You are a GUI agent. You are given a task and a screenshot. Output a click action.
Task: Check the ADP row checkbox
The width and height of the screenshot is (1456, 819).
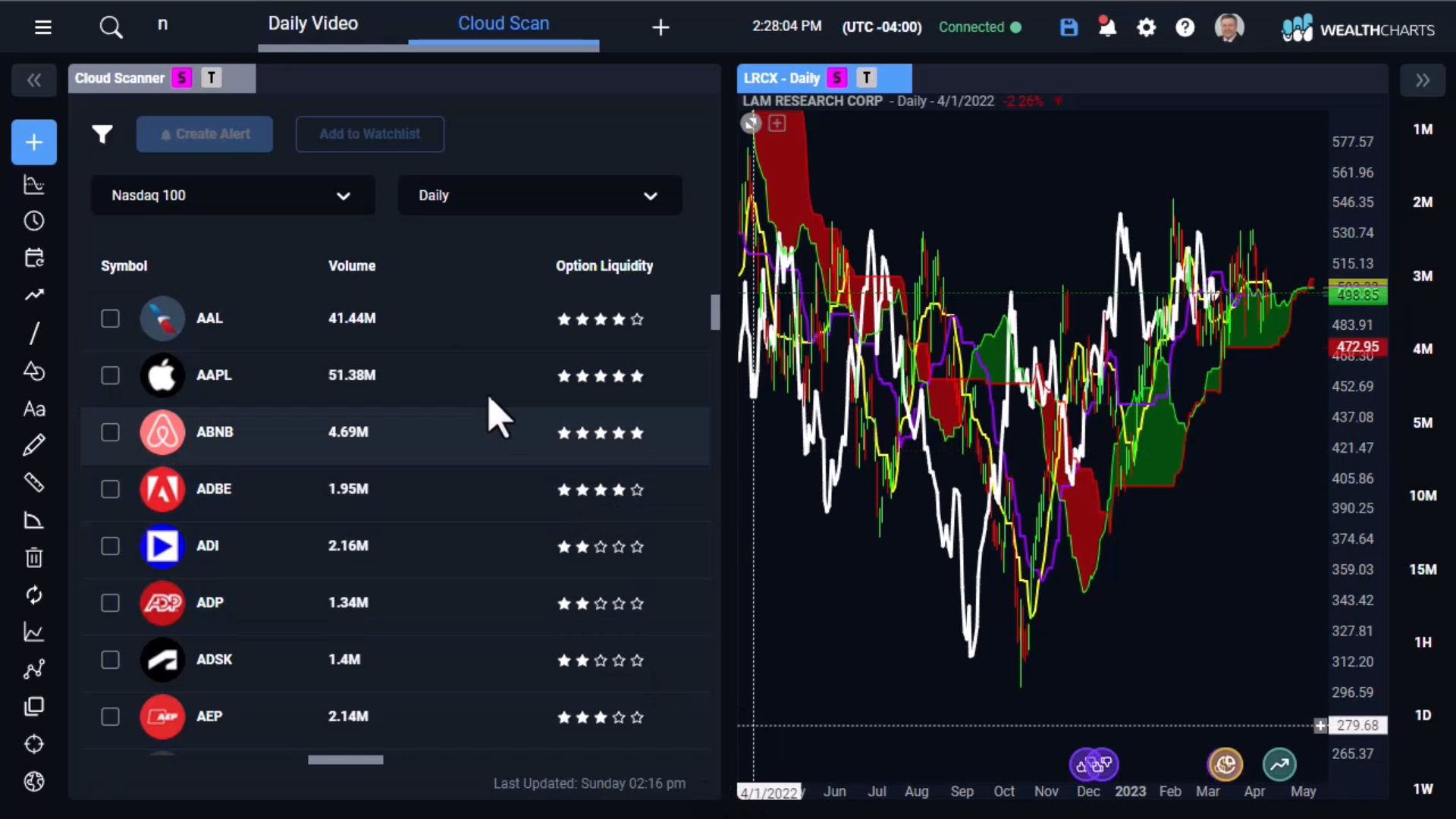pyautogui.click(x=110, y=603)
